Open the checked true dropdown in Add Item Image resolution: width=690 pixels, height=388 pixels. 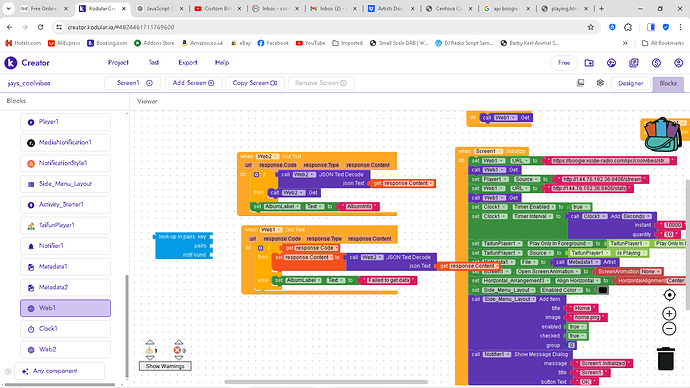(x=576, y=336)
